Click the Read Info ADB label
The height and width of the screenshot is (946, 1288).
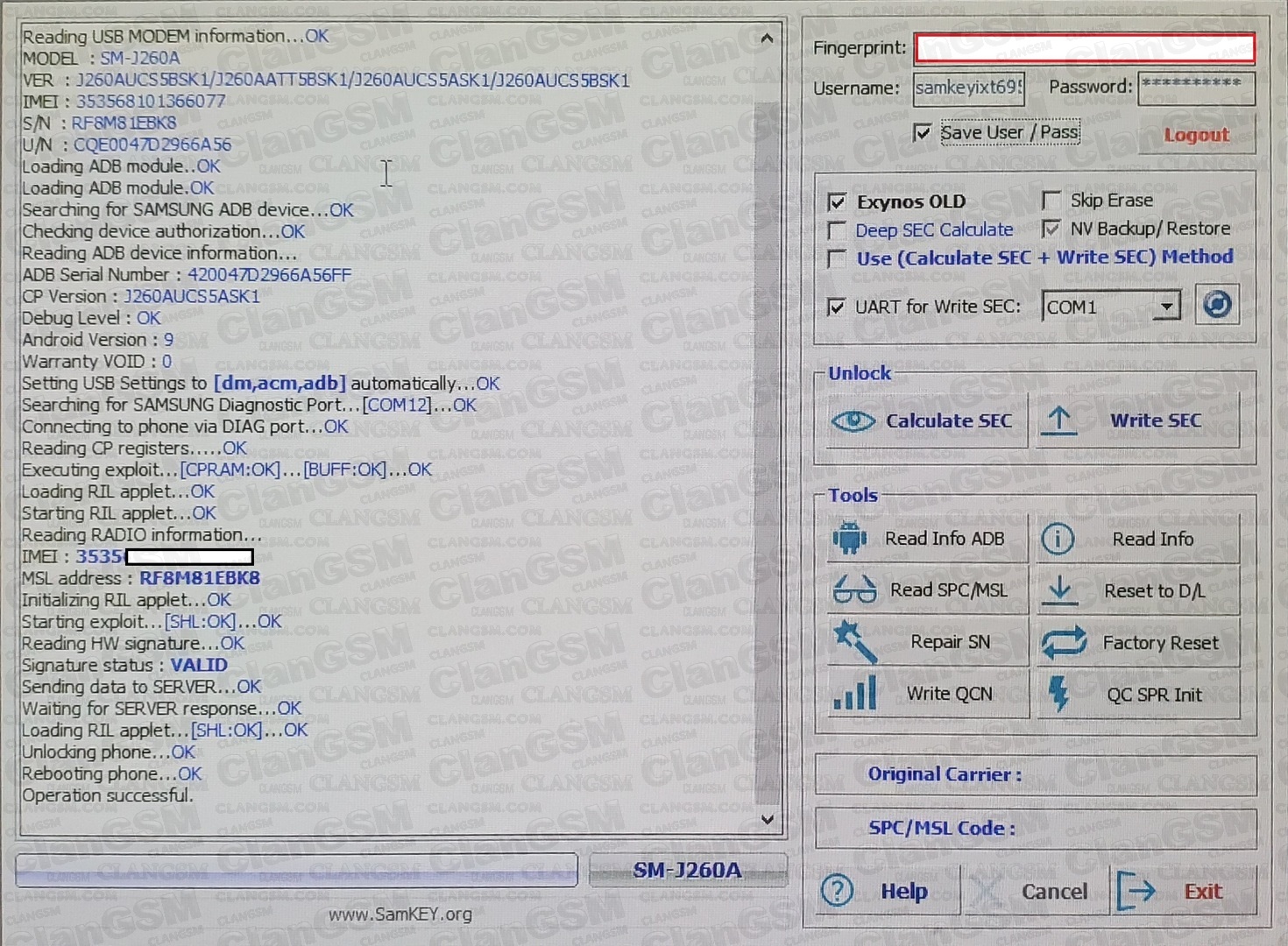coord(945,539)
